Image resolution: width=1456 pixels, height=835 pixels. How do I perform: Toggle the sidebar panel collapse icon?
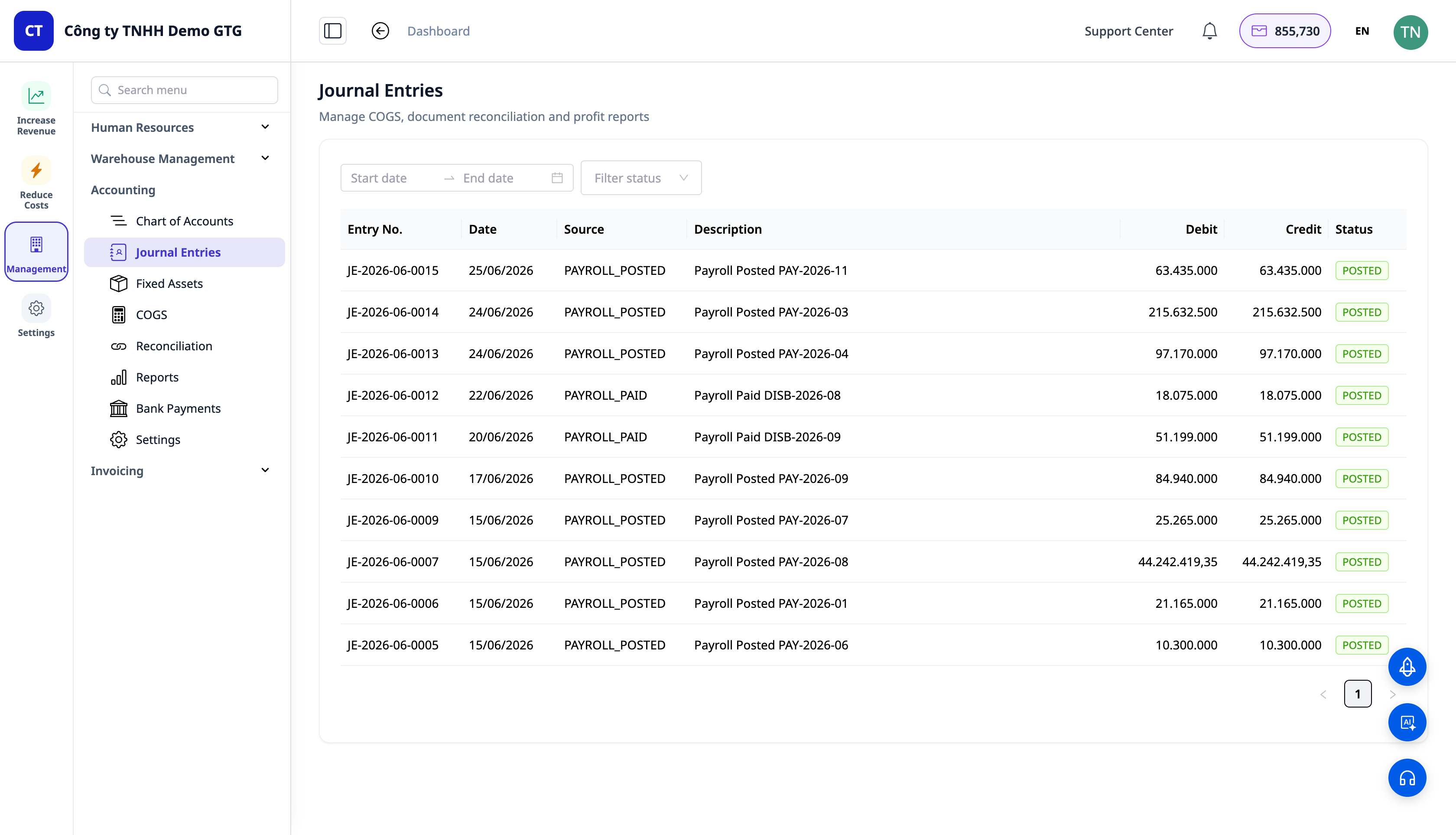point(332,31)
